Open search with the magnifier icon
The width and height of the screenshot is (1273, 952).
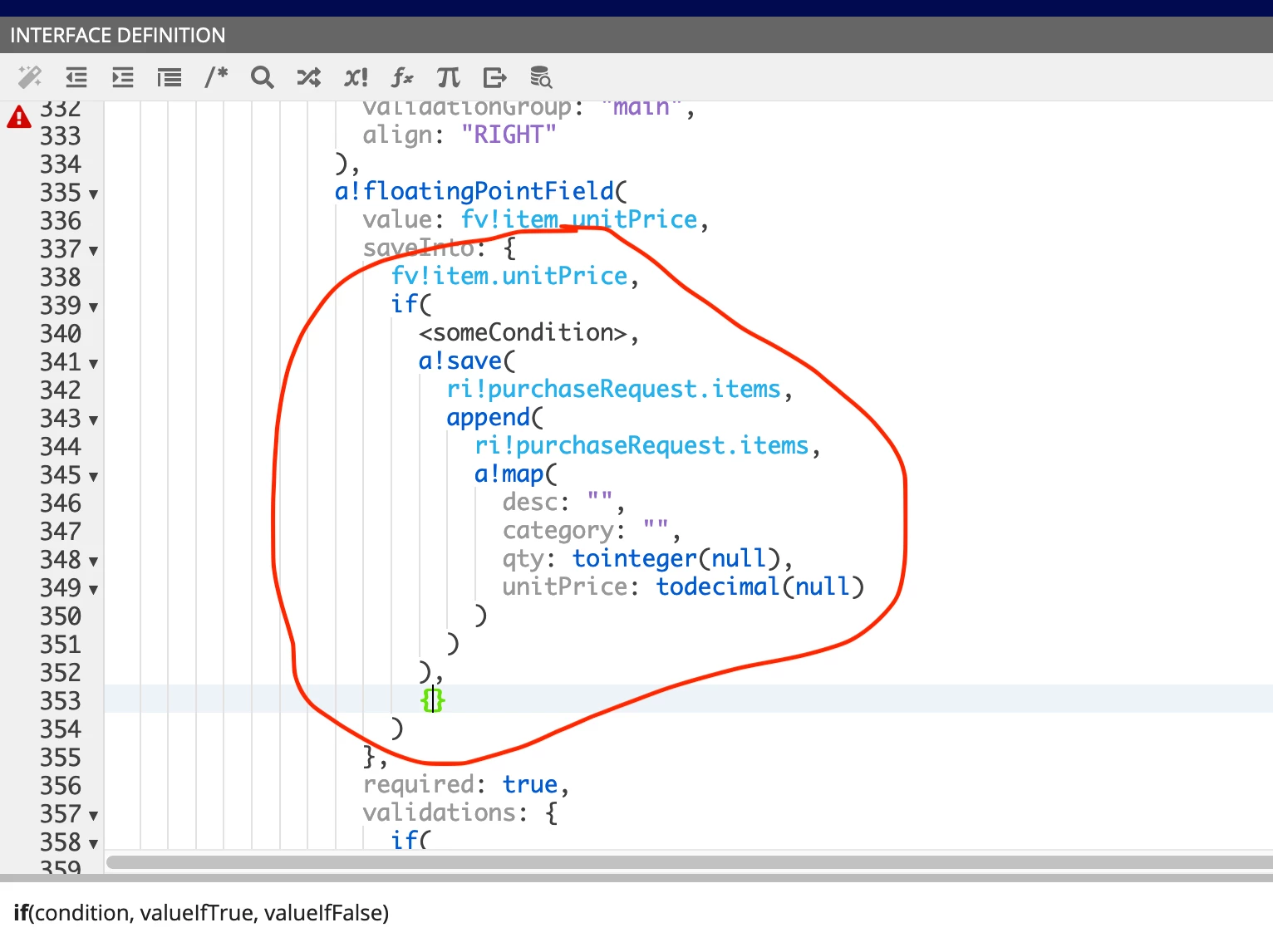point(263,77)
